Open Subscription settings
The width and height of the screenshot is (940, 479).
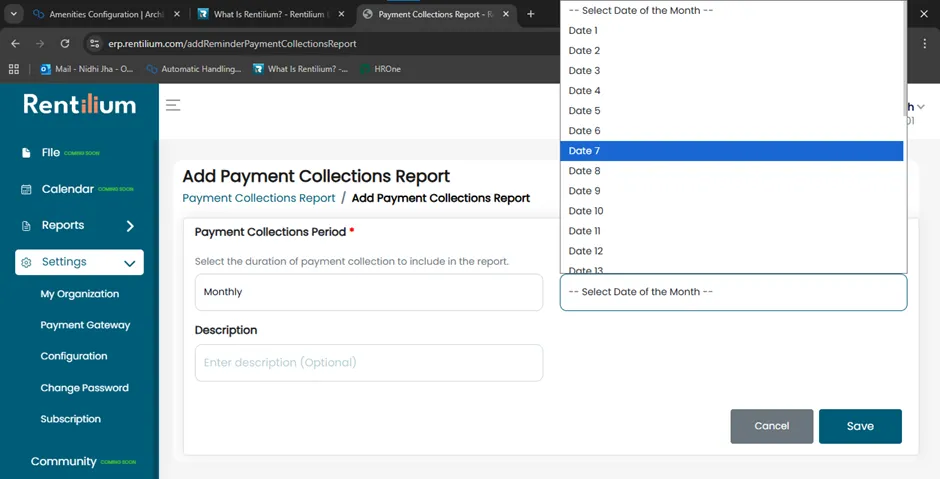tap(71, 419)
